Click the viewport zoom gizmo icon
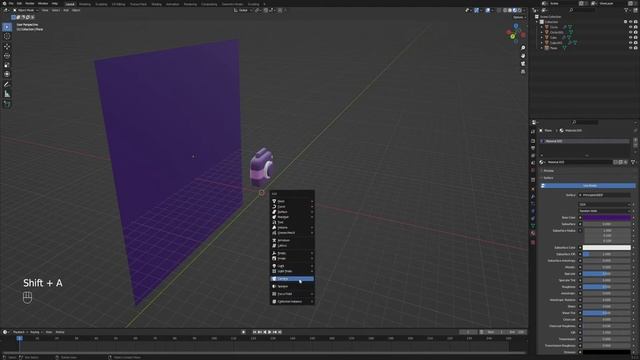The image size is (640, 360). click(523, 48)
